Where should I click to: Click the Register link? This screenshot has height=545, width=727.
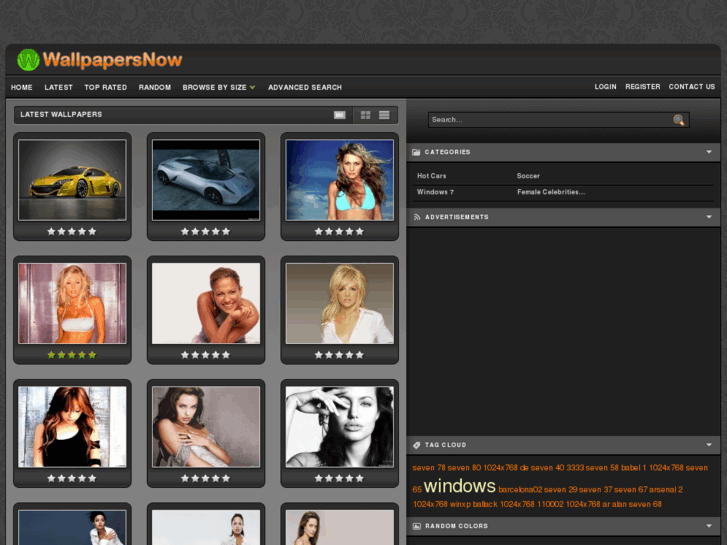click(643, 87)
